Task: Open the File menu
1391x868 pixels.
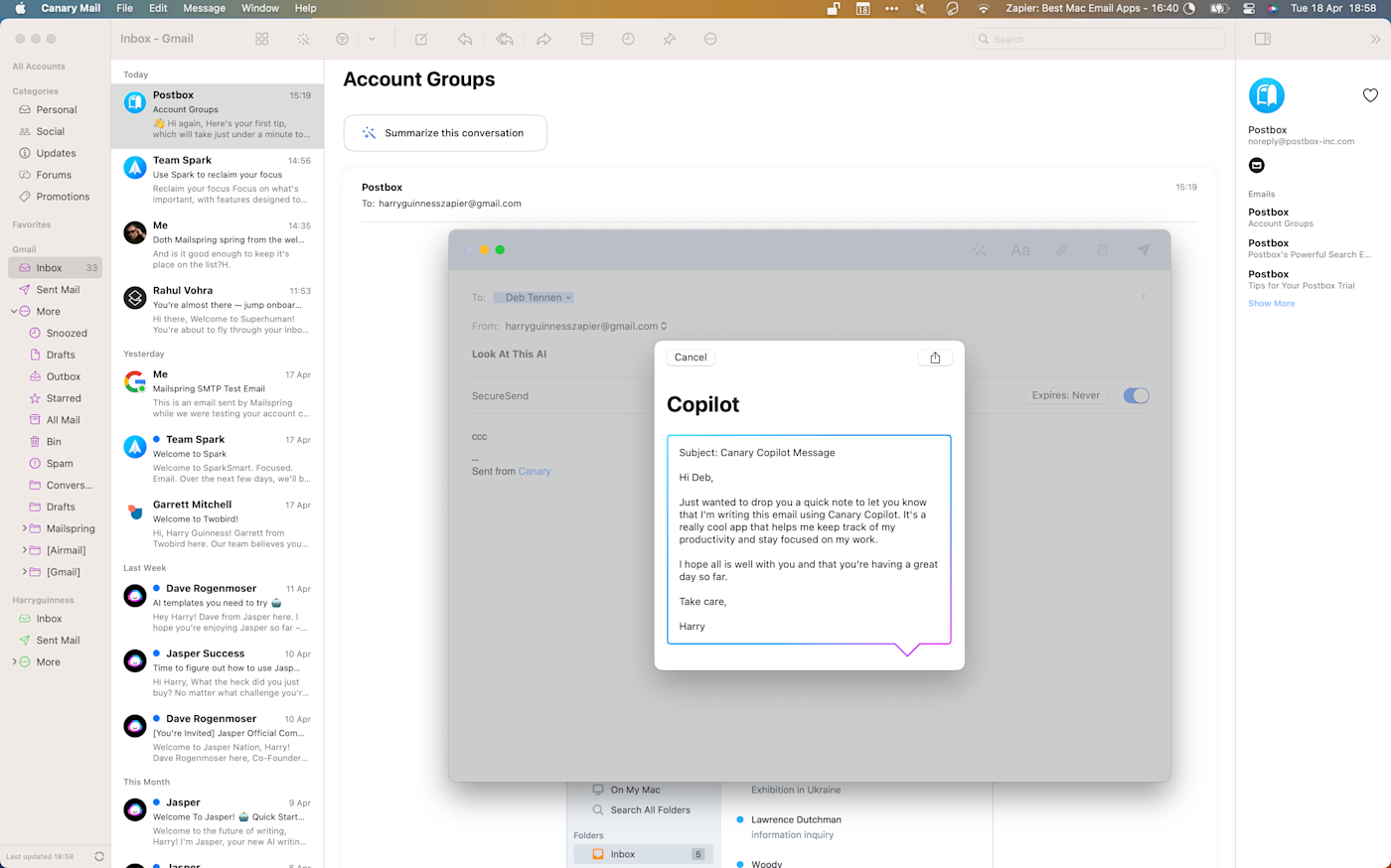Action: click(124, 8)
